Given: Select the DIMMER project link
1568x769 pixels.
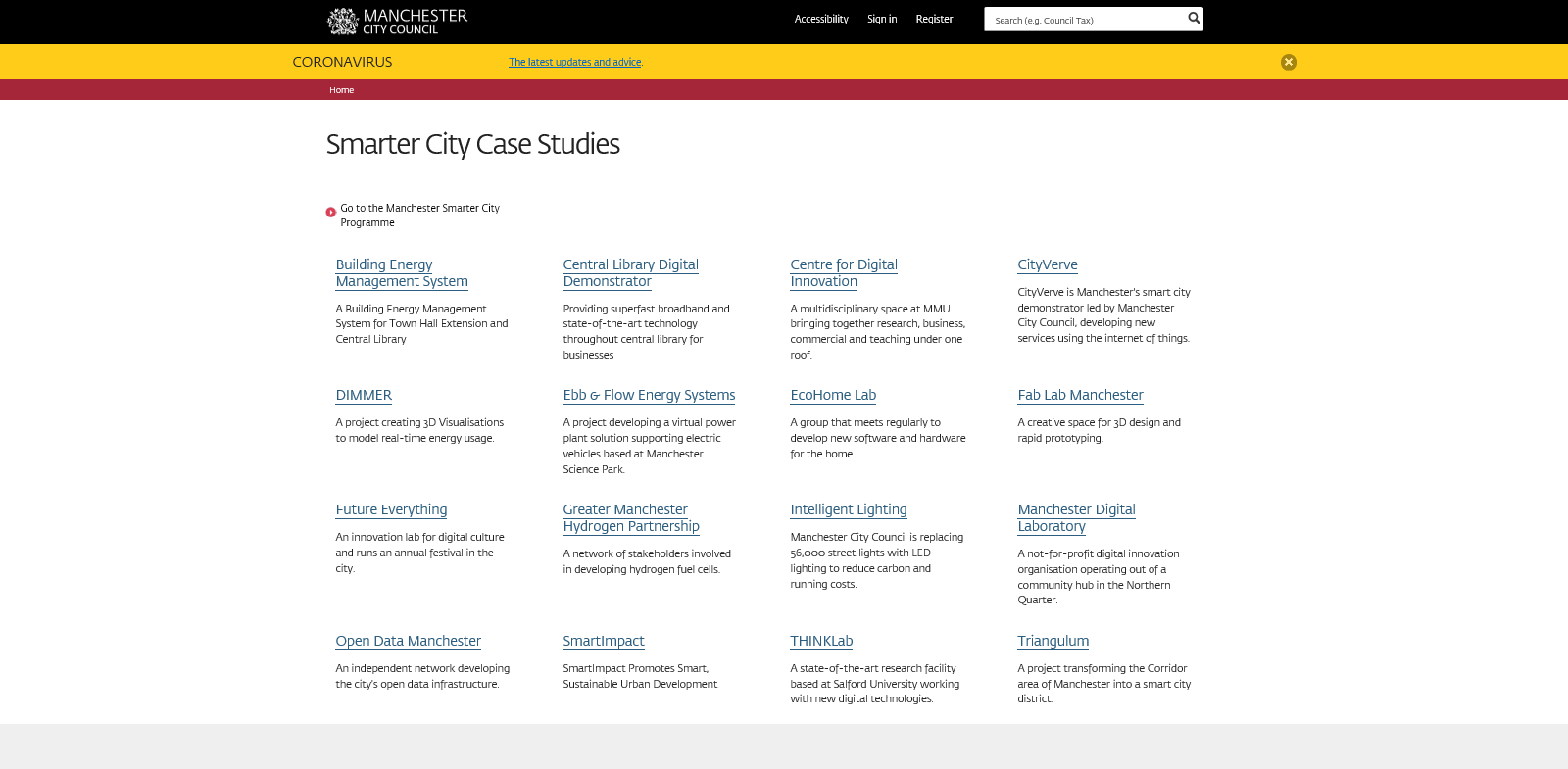Looking at the screenshot, I should (x=364, y=395).
